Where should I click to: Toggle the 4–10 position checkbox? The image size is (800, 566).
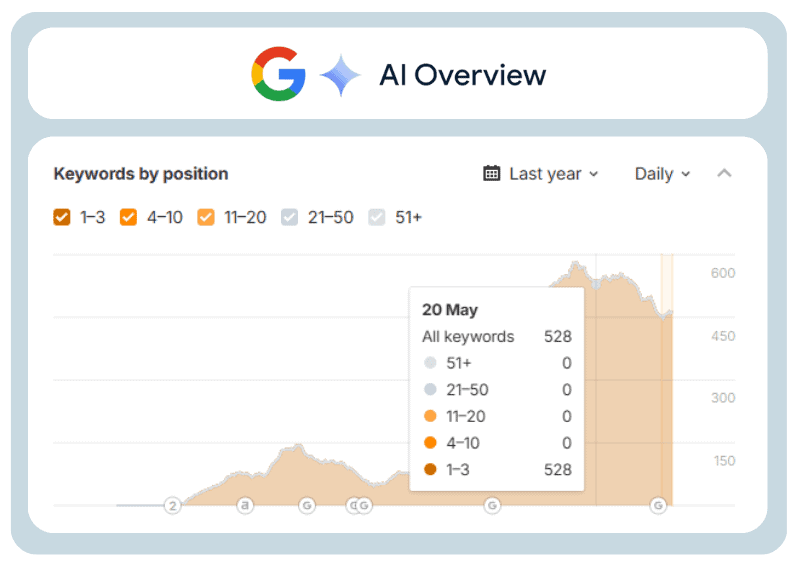(x=128, y=217)
